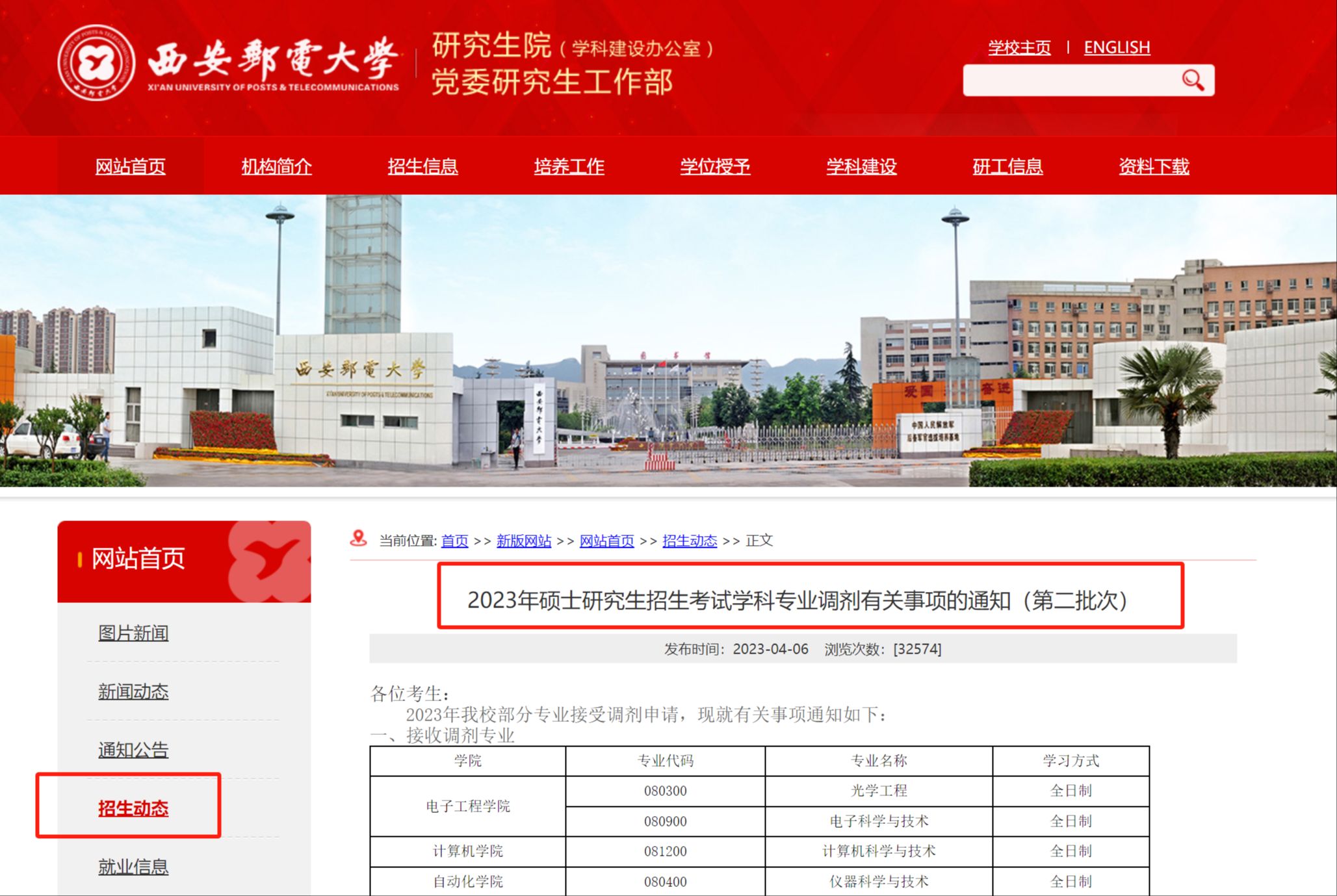Image resolution: width=1337 pixels, height=896 pixels.
Task: Click the code cell 080400
Action: click(666, 882)
